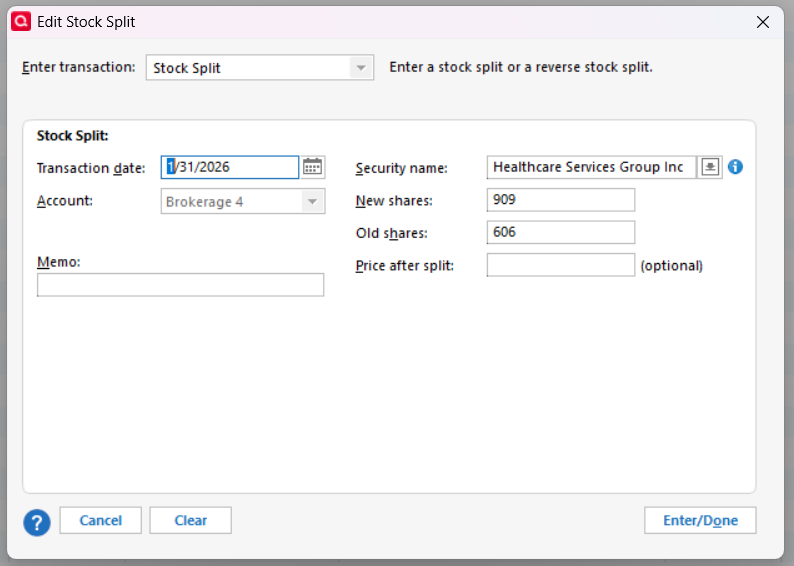Confirm with the Enter/Done button
This screenshot has height=566, width=794.
[x=700, y=520]
